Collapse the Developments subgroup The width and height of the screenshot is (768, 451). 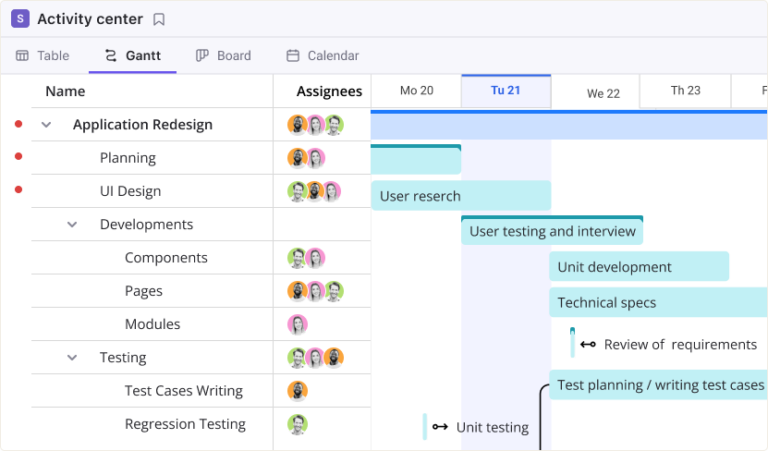click(x=72, y=224)
